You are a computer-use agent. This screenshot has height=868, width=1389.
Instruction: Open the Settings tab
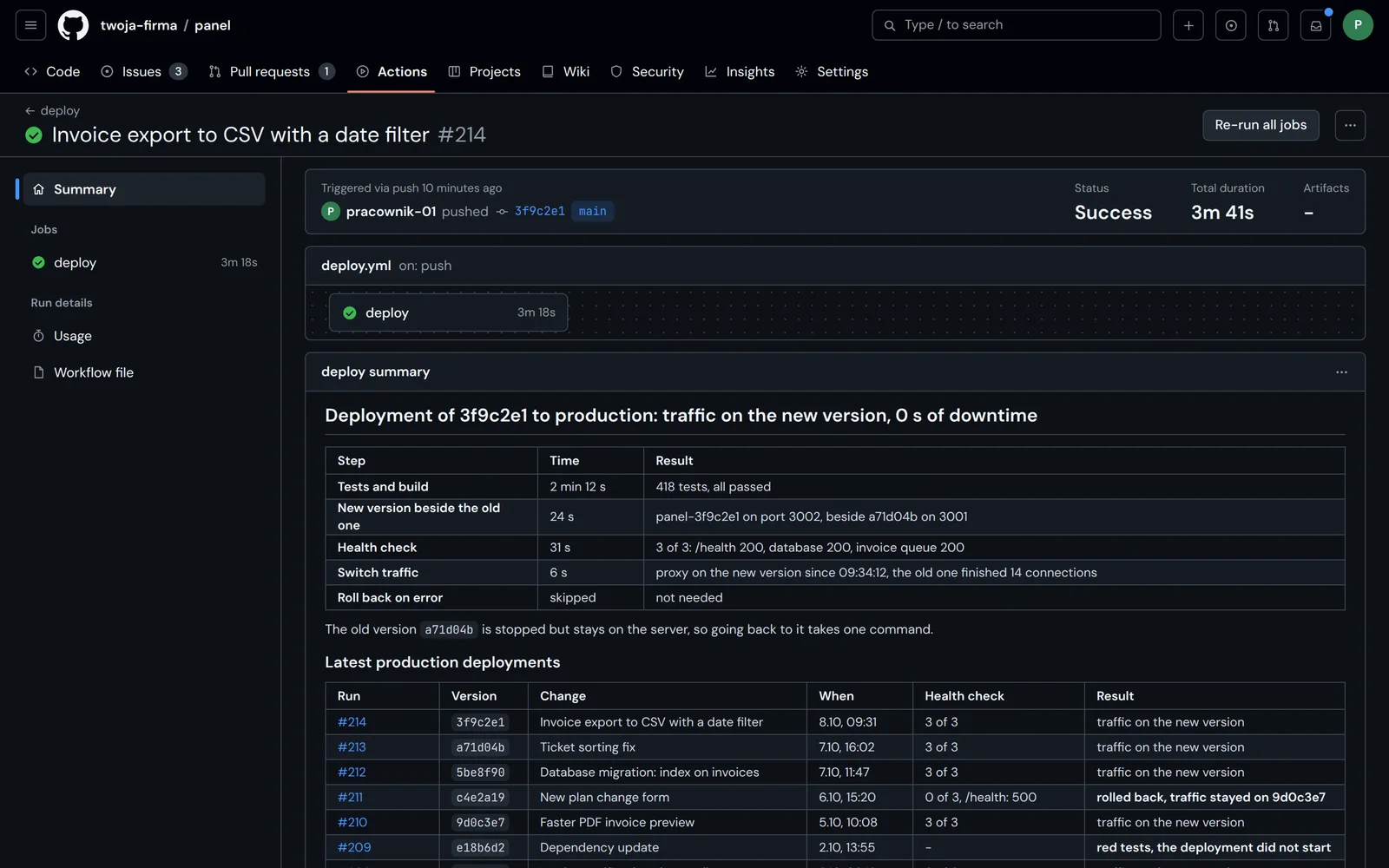(832, 71)
